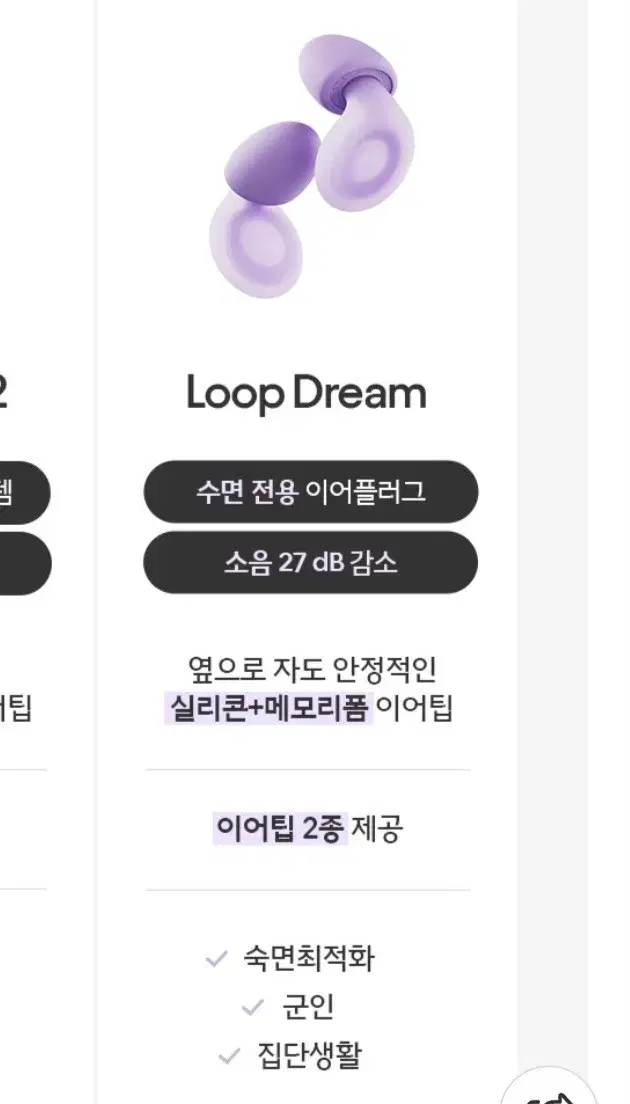
Task: Click the 옆으로 자도 안정적인 description line
Action: point(312,670)
